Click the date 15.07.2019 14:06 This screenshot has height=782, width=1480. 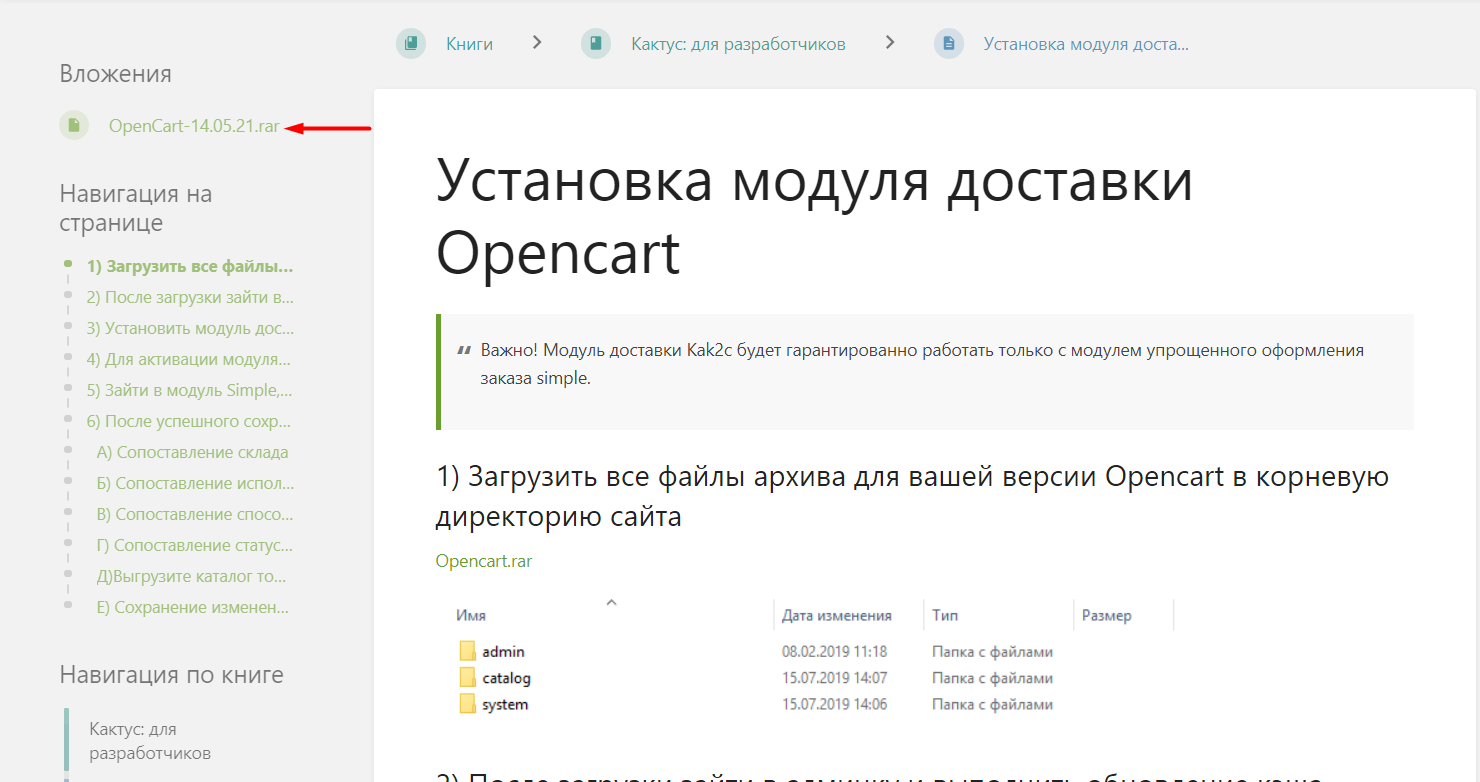click(x=835, y=705)
